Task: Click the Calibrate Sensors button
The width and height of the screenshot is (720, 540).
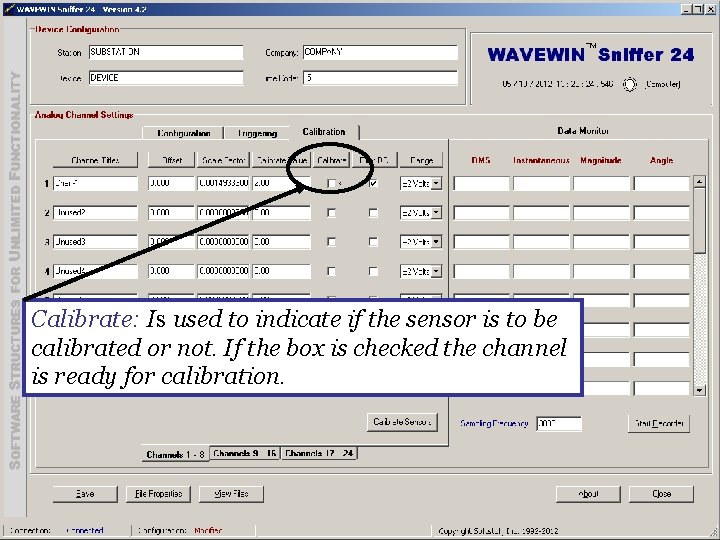Action: (402, 422)
